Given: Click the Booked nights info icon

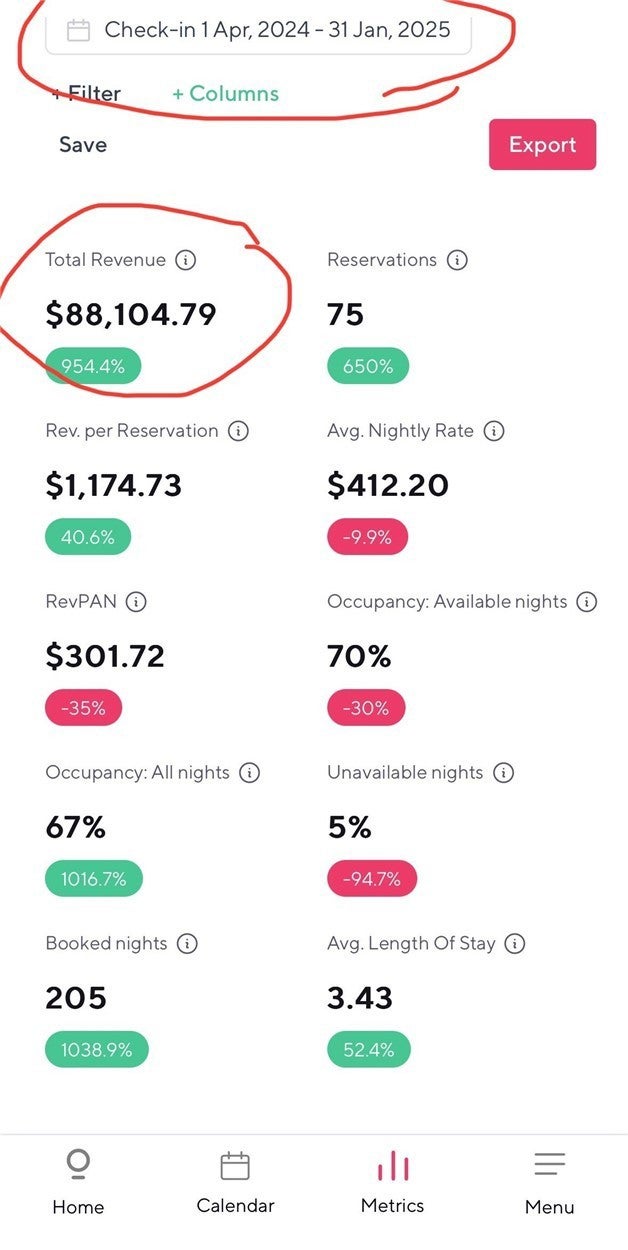Looking at the screenshot, I should (x=187, y=944).
